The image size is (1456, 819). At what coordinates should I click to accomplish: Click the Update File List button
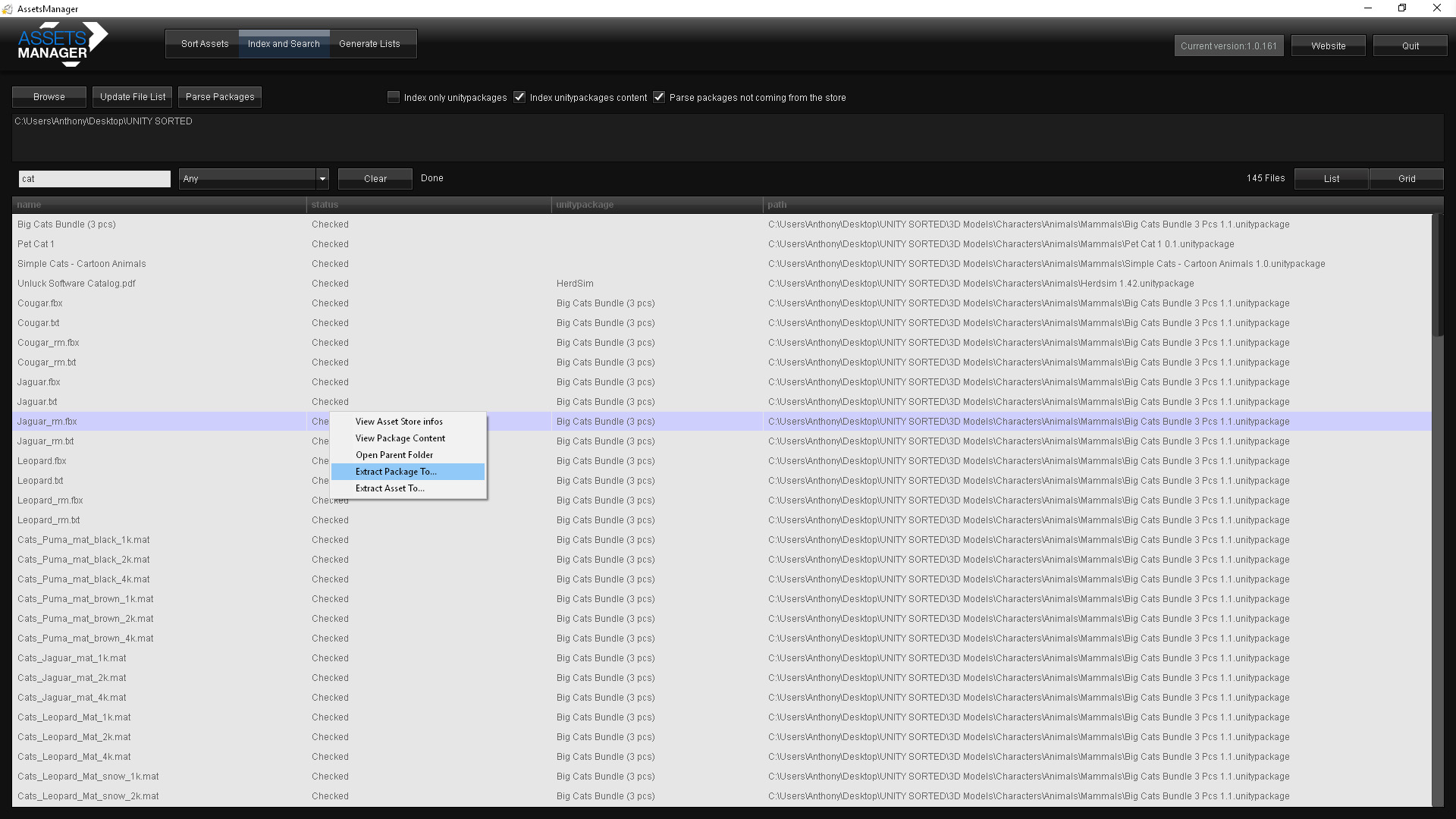pos(131,96)
